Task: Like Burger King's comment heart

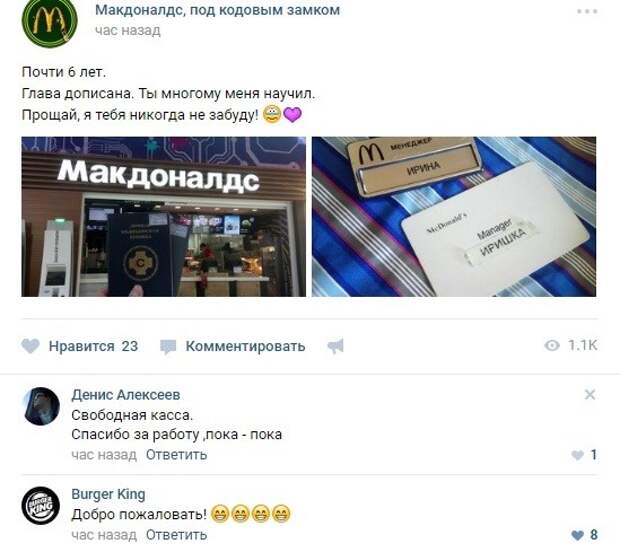Action: [578, 535]
